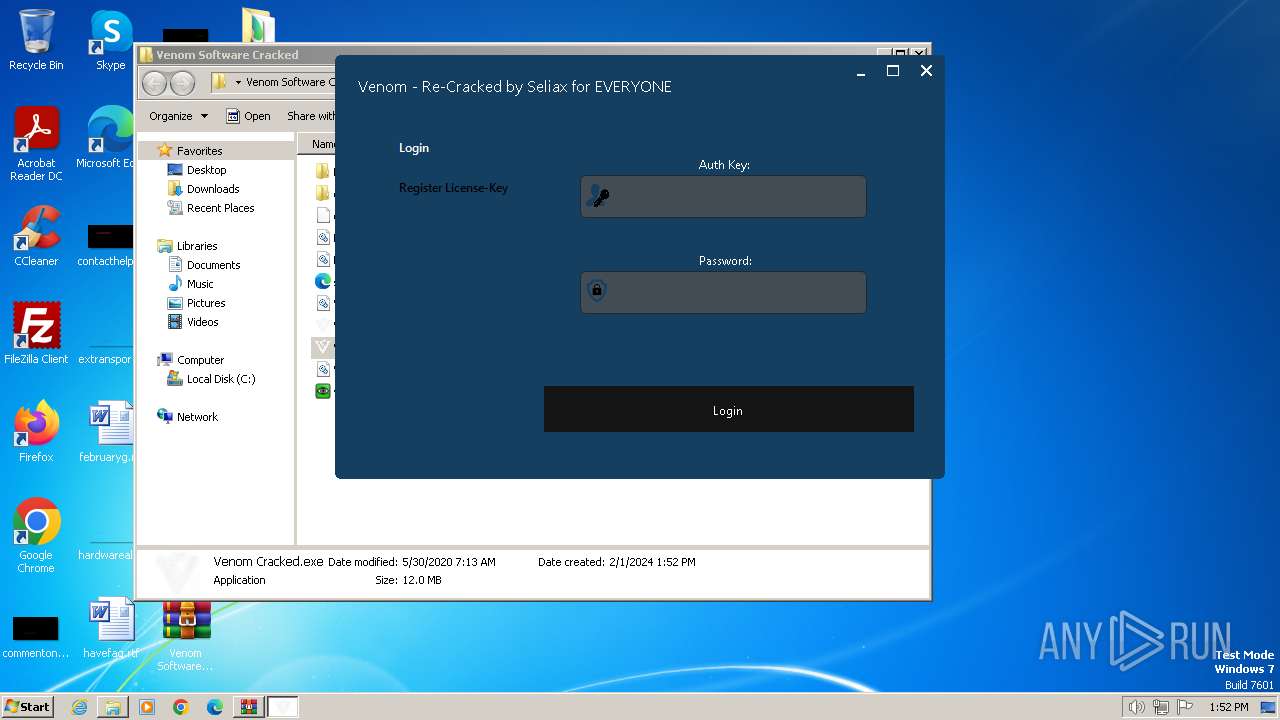Open Windows Media Player from taskbar
Screen dimensions: 1280x720
pyautogui.click(x=147, y=707)
